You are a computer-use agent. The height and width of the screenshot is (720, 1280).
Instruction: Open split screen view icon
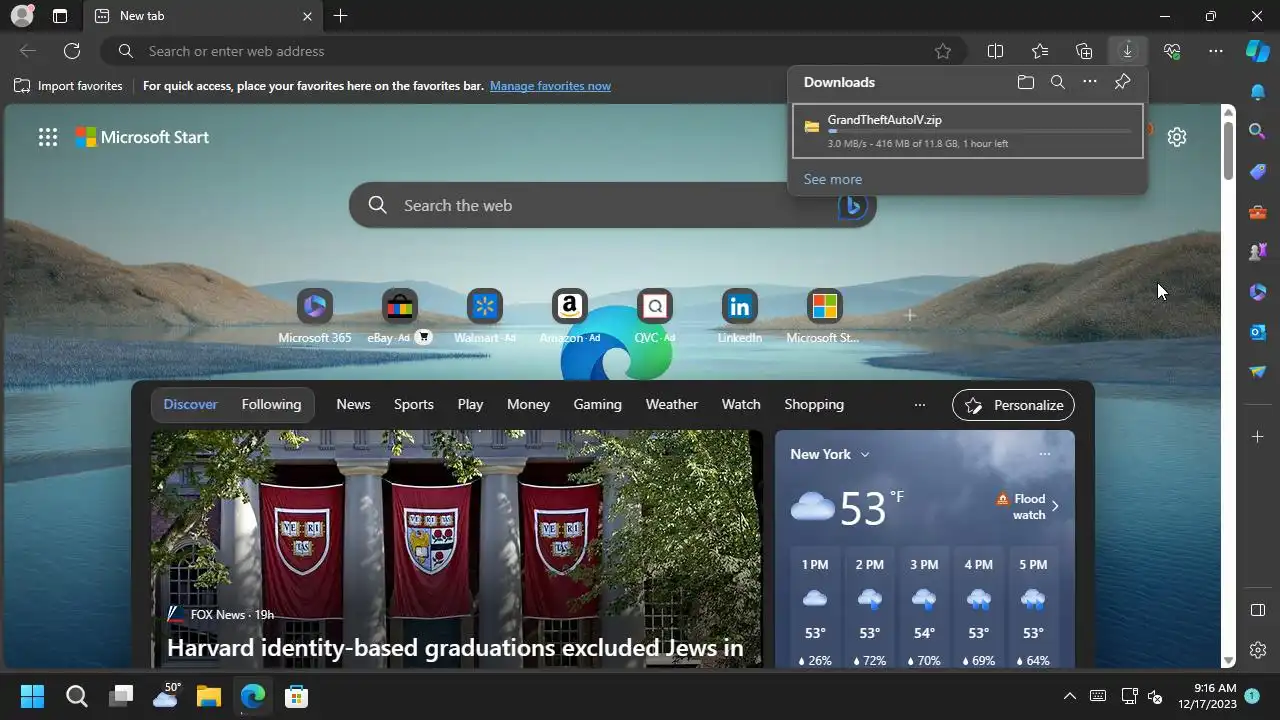point(995,51)
